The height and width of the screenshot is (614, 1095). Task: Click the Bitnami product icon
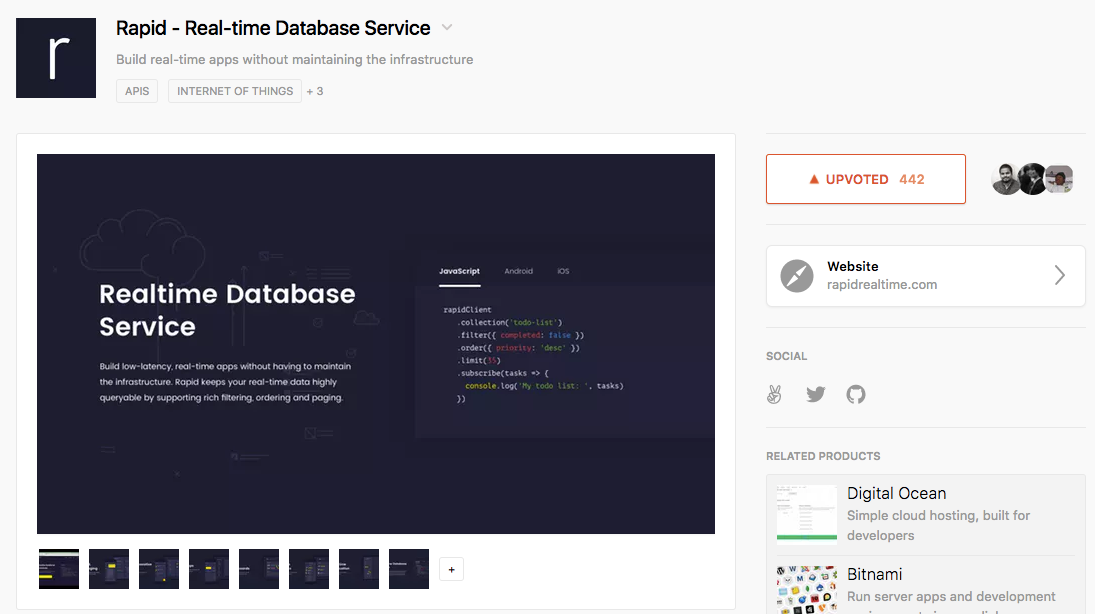point(806,590)
